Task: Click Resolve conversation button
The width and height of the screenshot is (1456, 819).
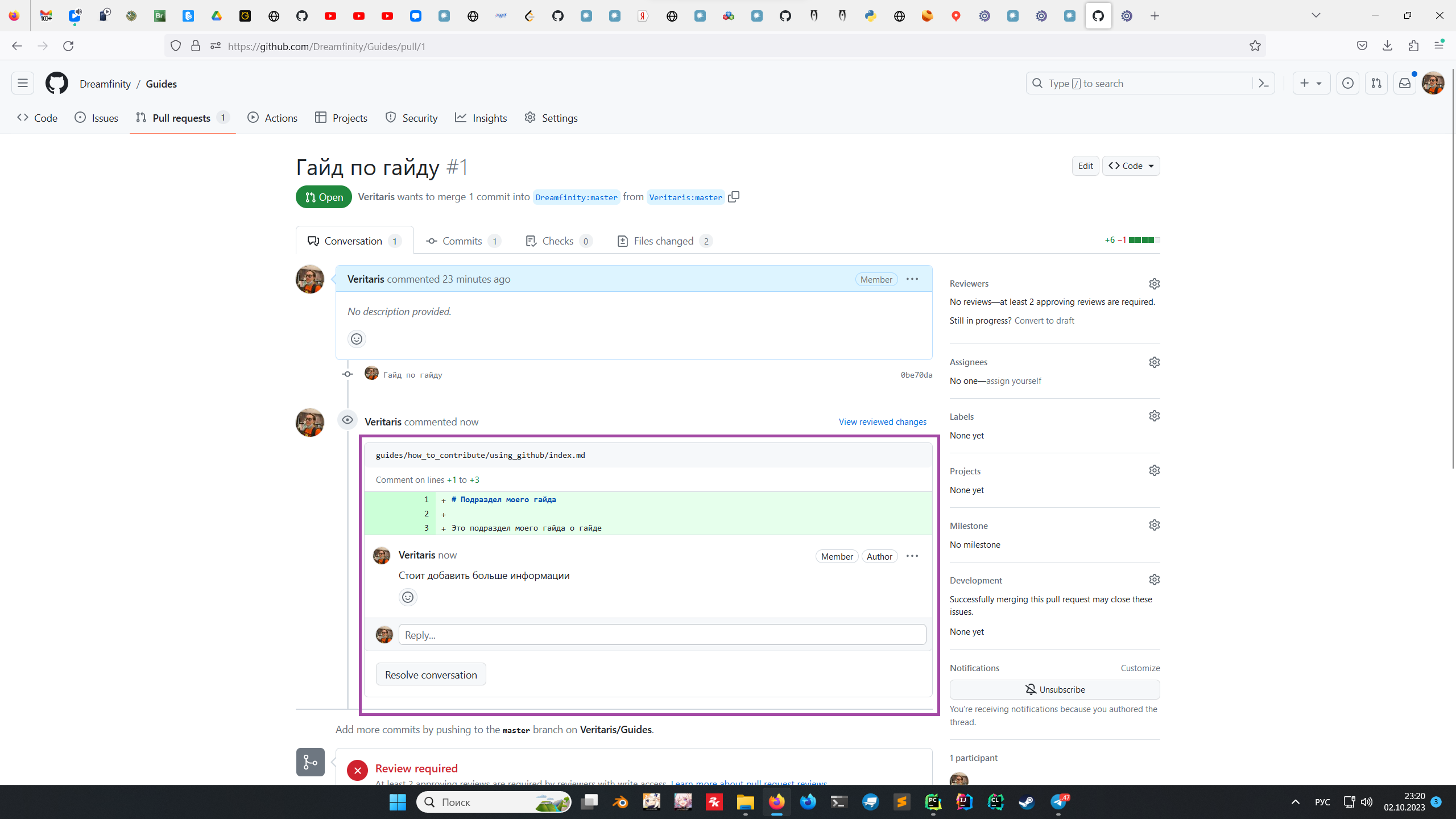Action: pos(431,675)
